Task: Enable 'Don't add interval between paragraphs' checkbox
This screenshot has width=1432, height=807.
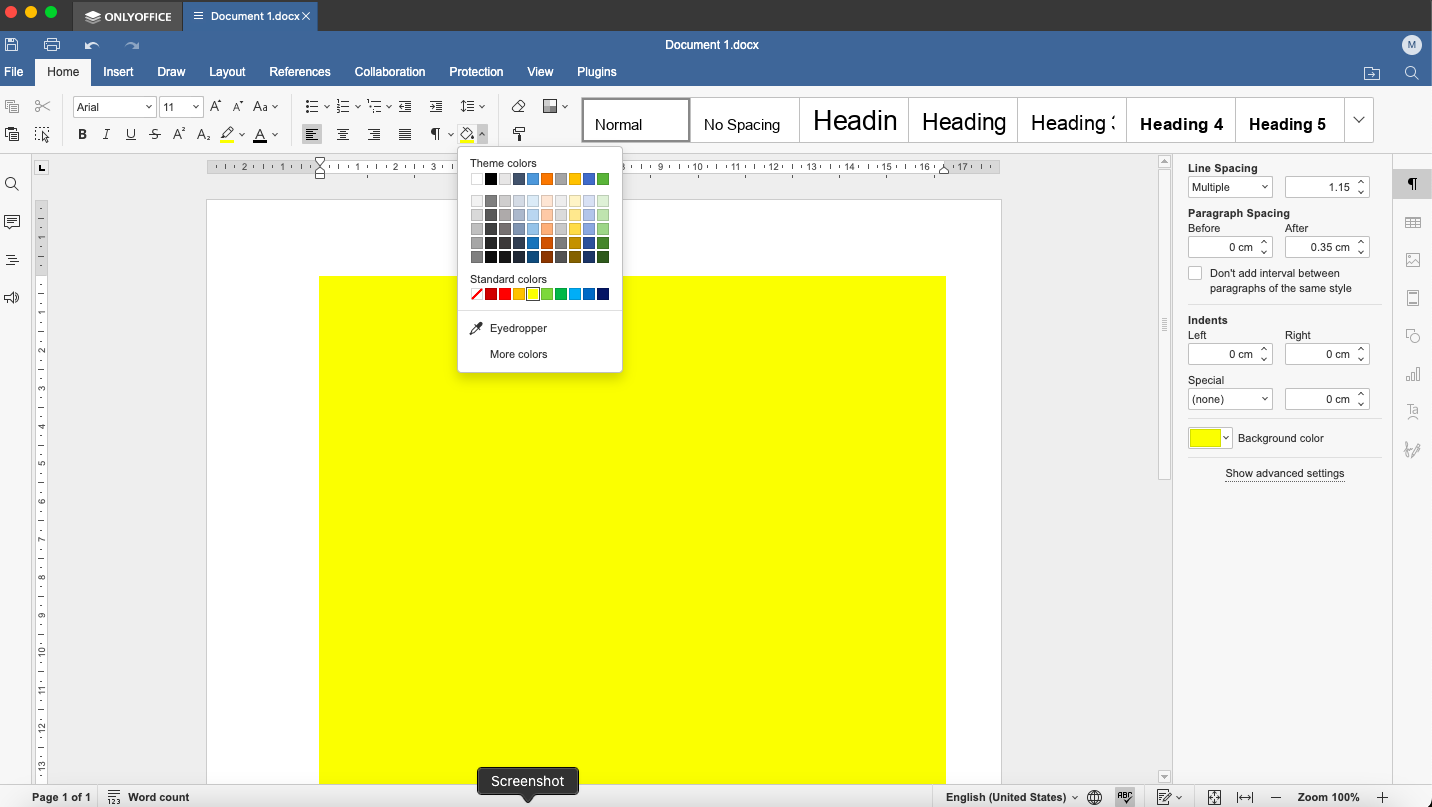Action: [1195, 273]
